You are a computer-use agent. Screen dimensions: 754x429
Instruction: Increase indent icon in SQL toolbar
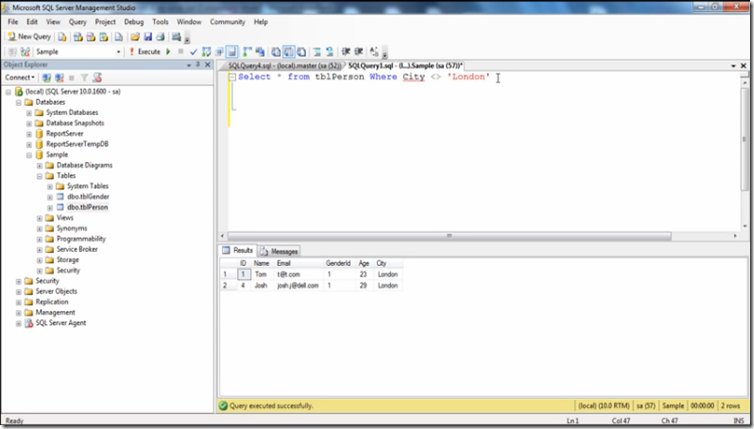[x=359, y=51]
